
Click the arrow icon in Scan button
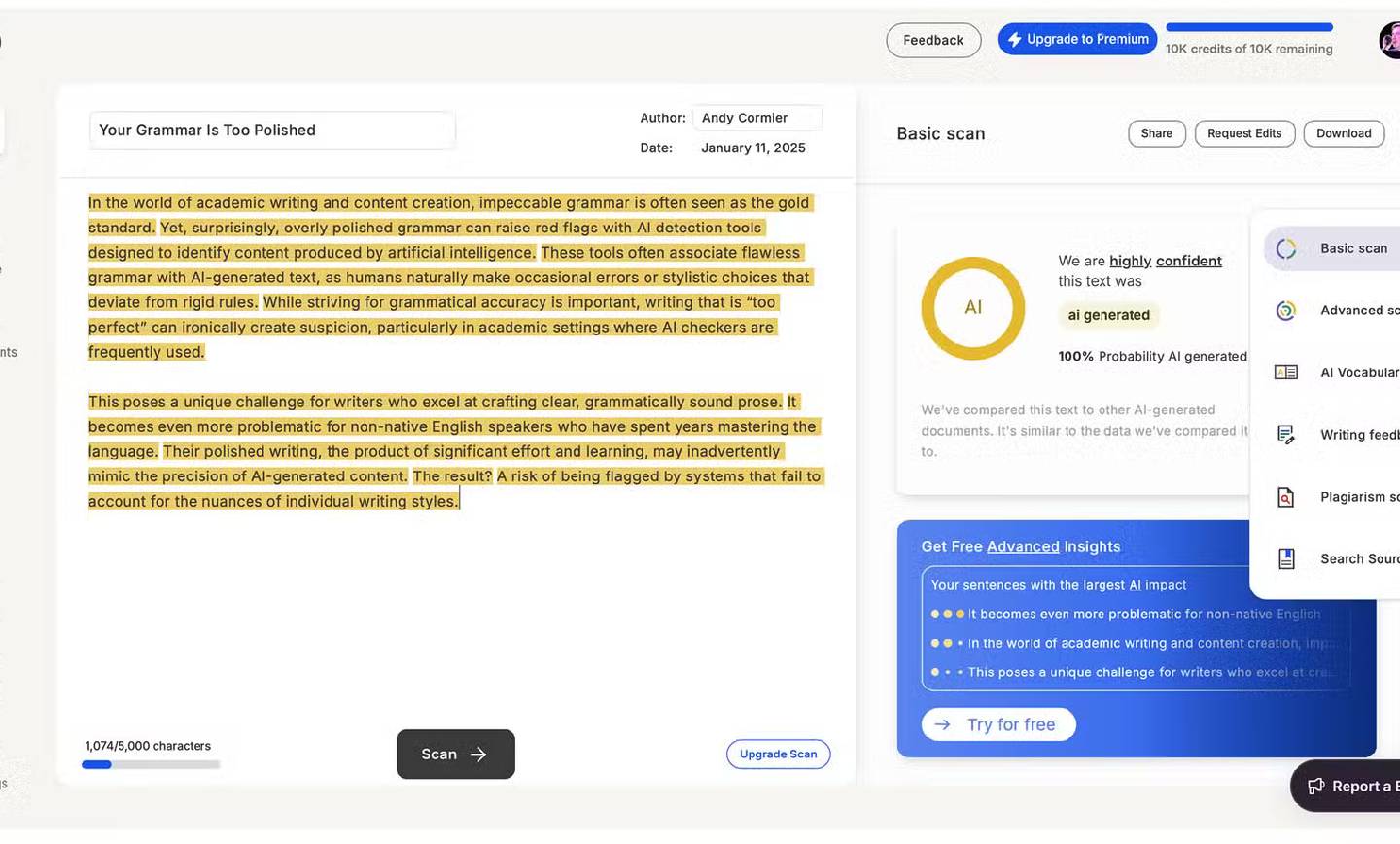pyautogui.click(x=477, y=755)
